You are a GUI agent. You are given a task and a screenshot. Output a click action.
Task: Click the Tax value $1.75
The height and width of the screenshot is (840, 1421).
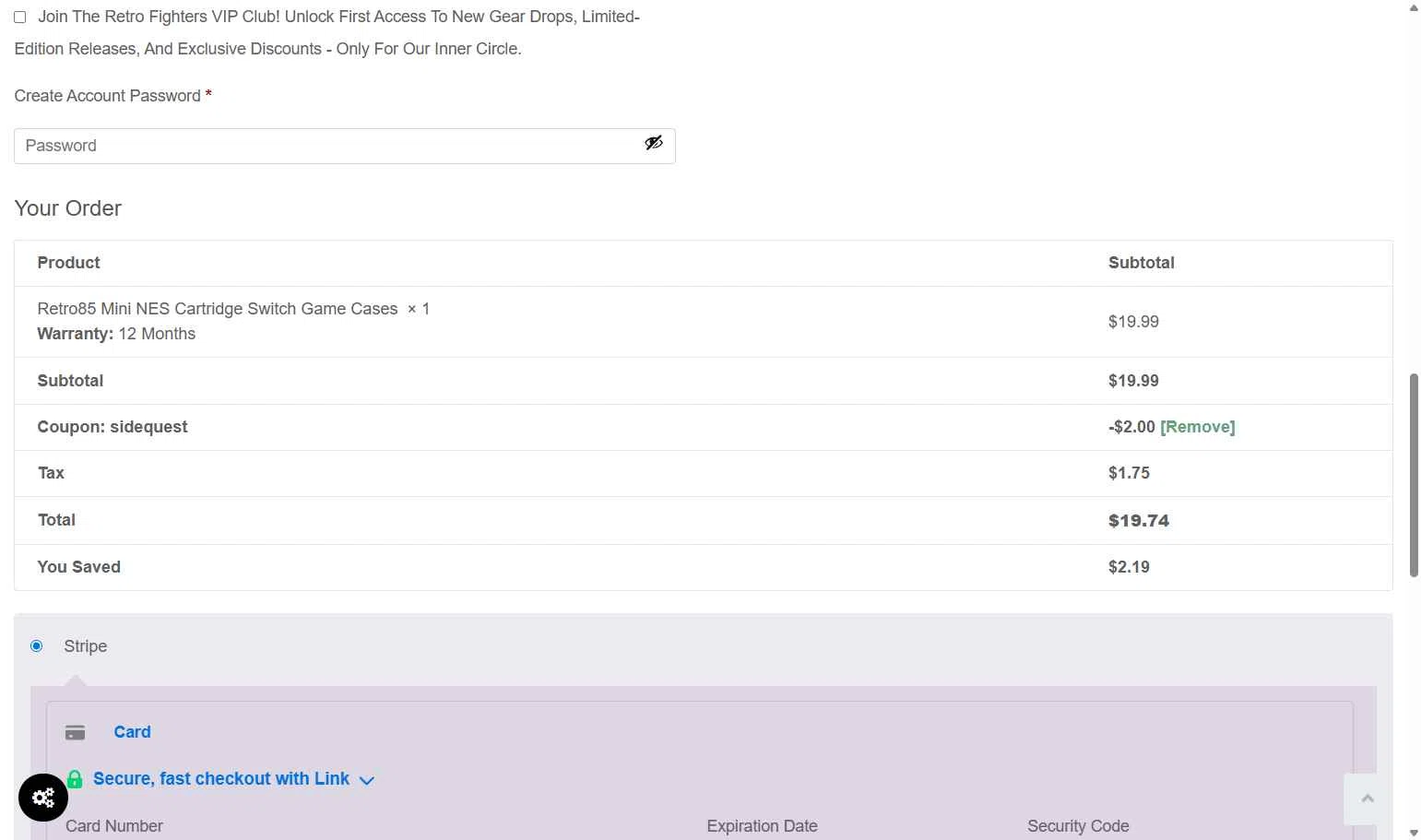(1129, 473)
